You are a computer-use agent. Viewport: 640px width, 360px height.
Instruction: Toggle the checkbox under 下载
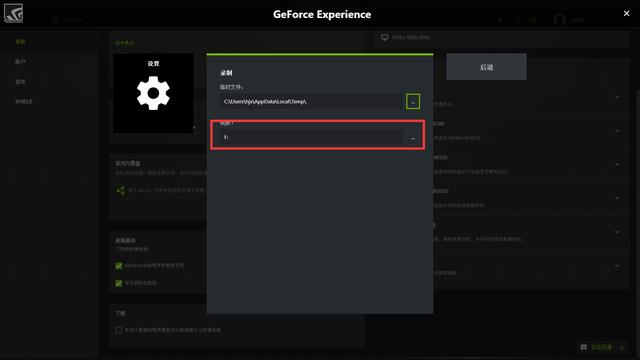119,330
